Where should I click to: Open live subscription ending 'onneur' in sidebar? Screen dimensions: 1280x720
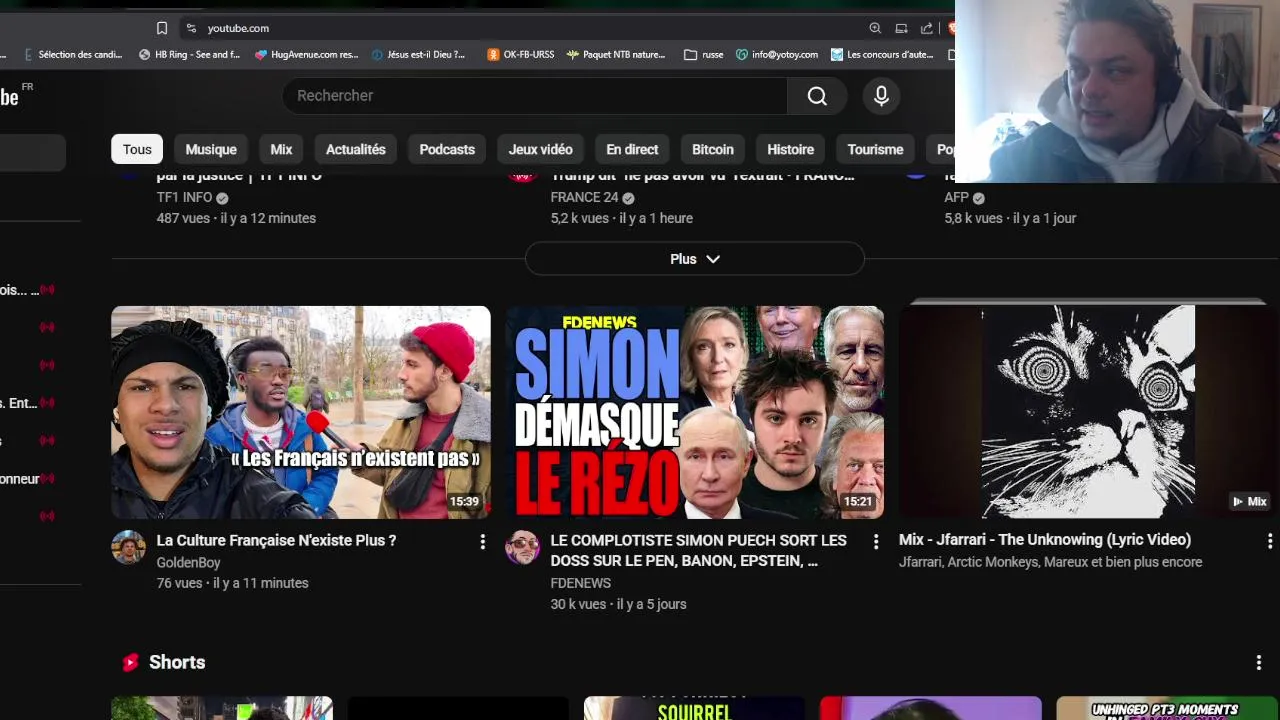pos(28,479)
